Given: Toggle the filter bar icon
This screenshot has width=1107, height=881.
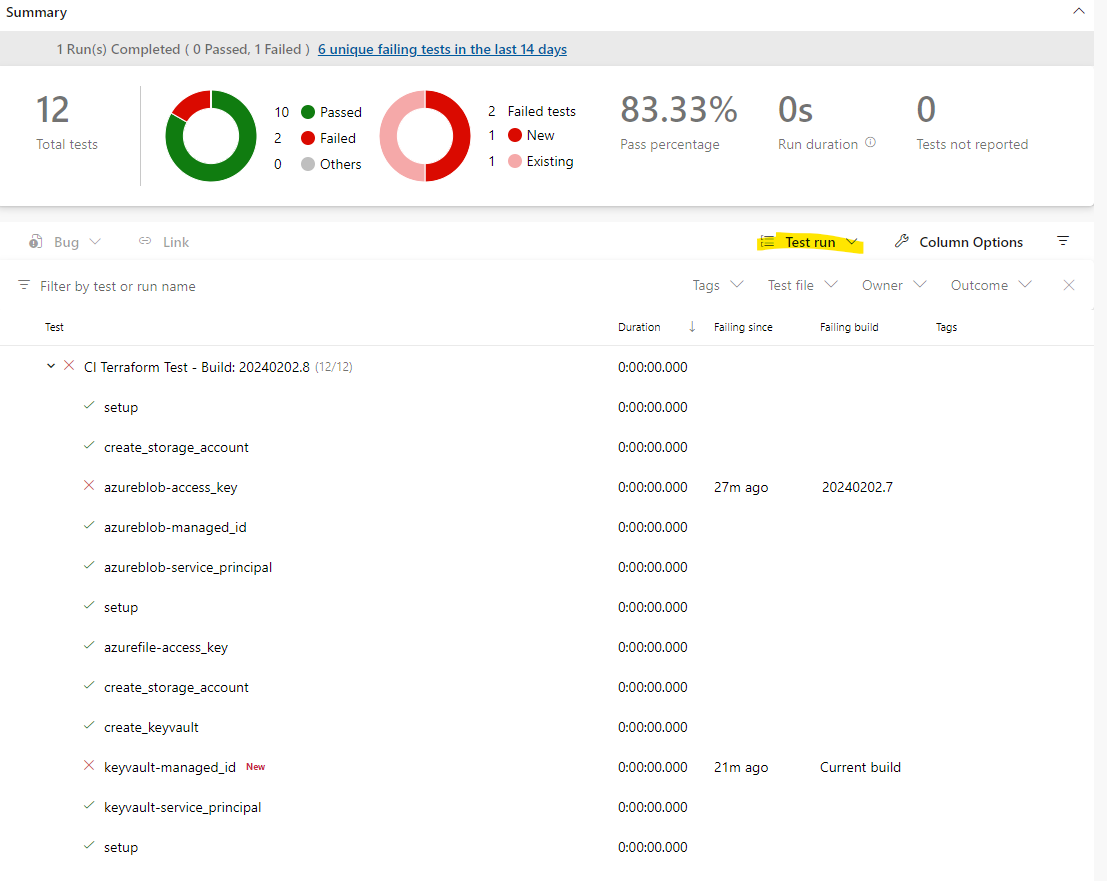Looking at the screenshot, I should (x=1063, y=241).
